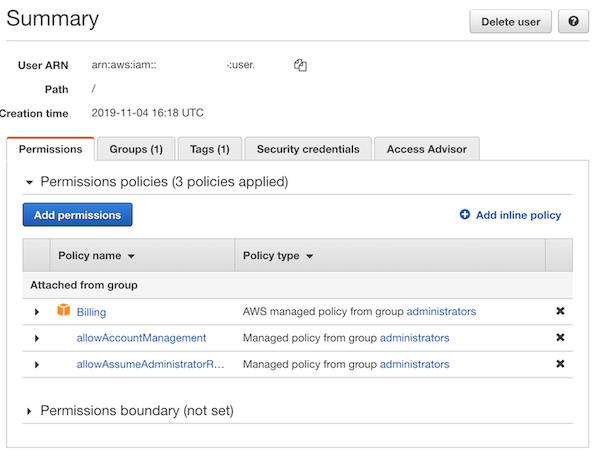The width and height of the screenshot is (600, 461).
Task: Open administrators group link in Billing row
Action: [x=441, y=311]
